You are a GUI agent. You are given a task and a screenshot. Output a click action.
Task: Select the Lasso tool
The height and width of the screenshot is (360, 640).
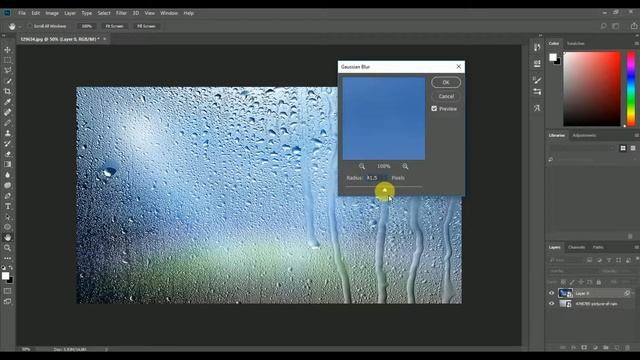8,70
